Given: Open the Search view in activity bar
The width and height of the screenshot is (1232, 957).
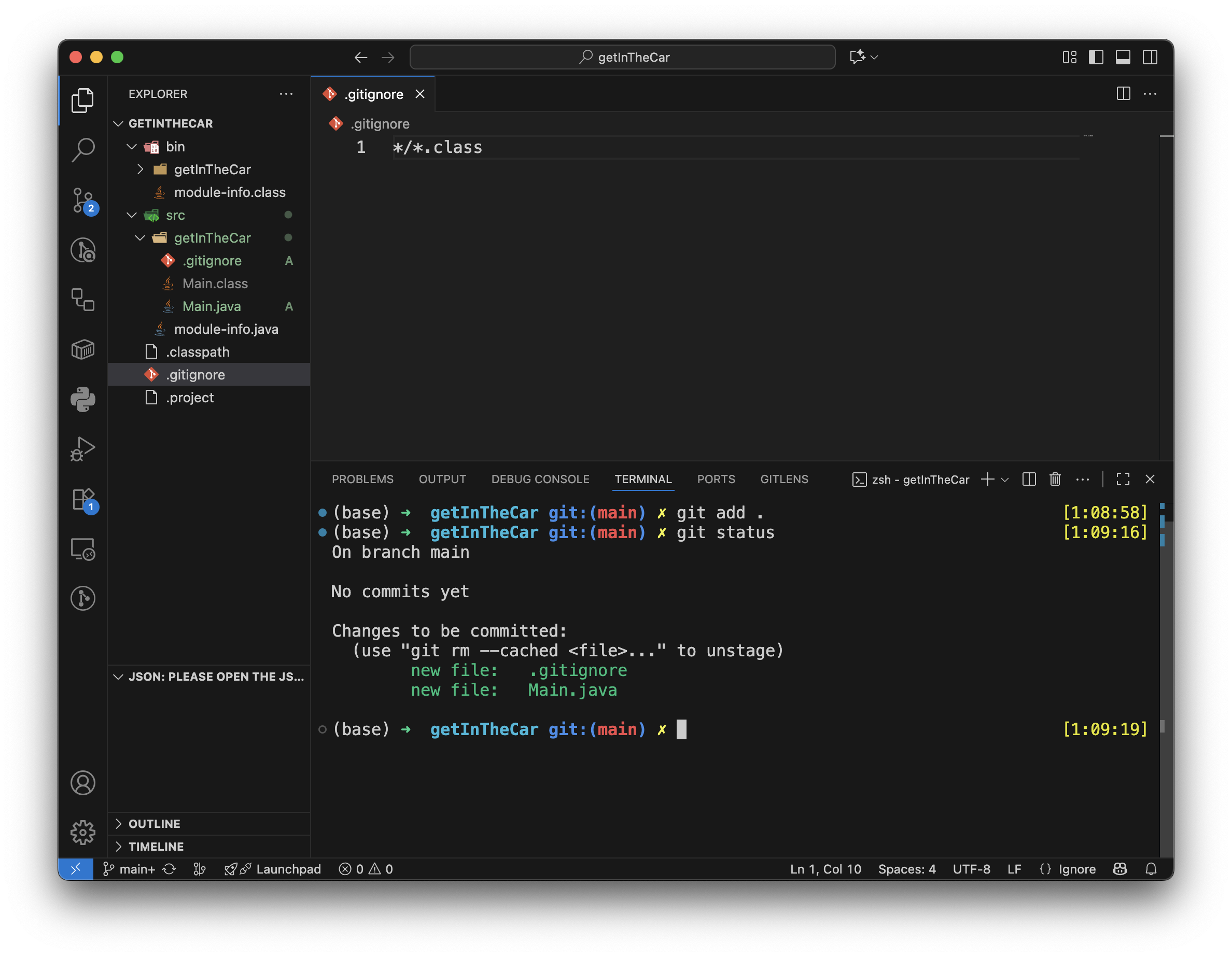Looking at the screenshot, I should tap(83, 150).
